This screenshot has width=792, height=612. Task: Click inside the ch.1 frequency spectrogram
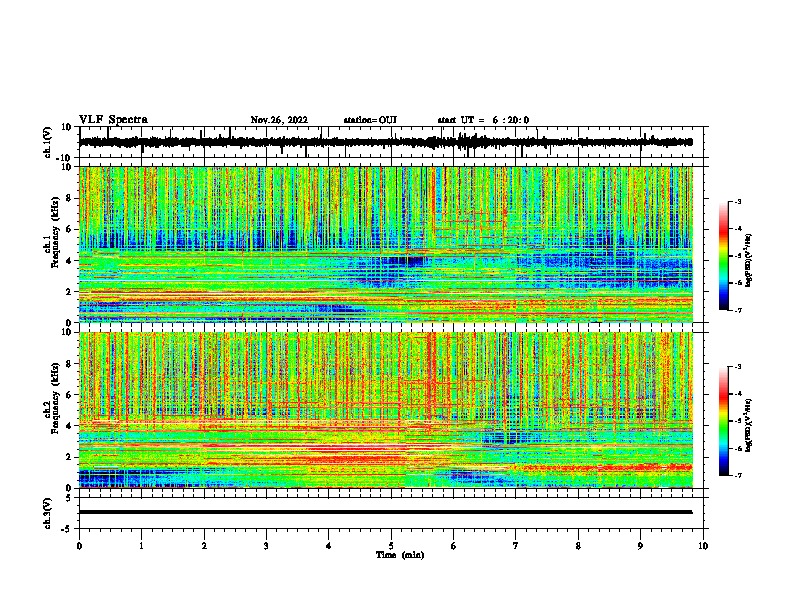(385, 244)
